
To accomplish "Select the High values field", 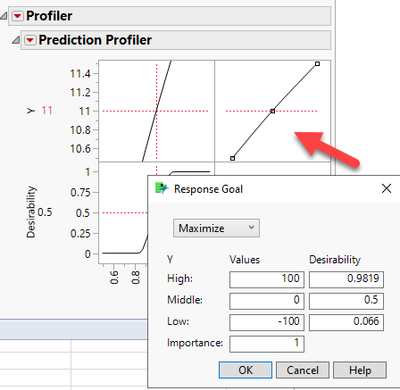I will point(267,279).
